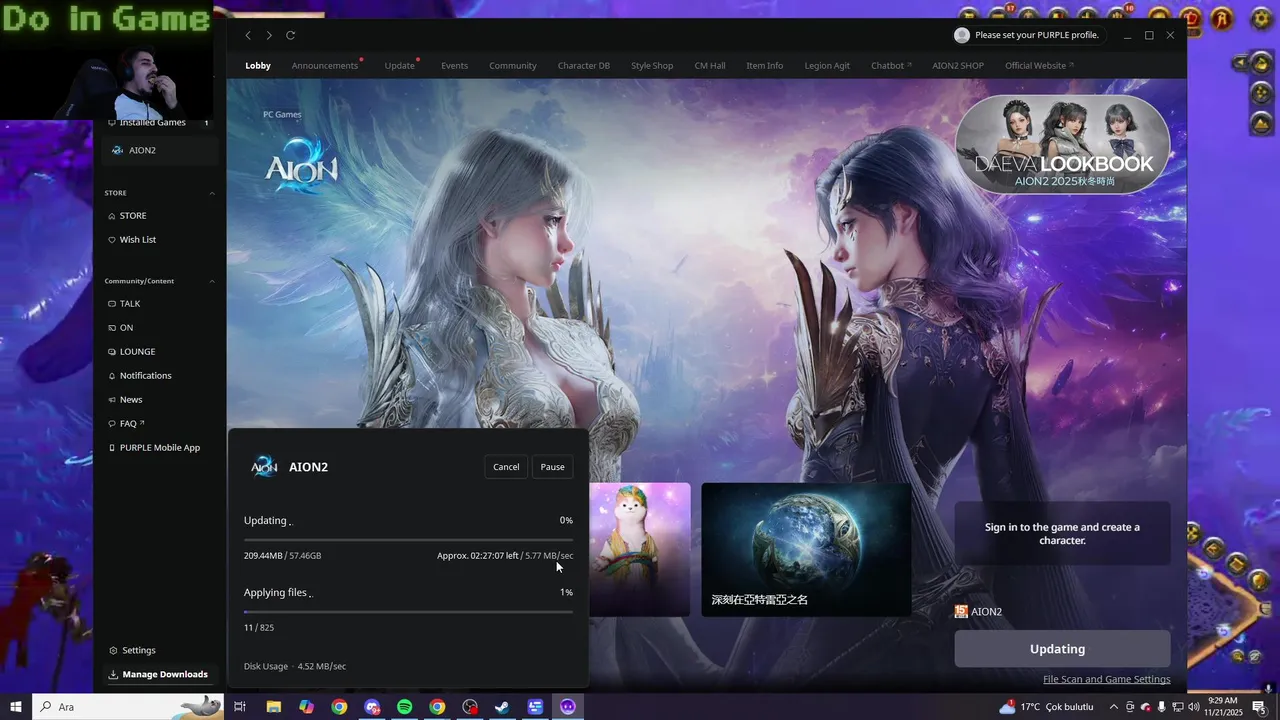The image size is (1280, 720).
Task: Open the STORE home icon in sidebar
Action: pyautogui.click(x=112, y=216)
